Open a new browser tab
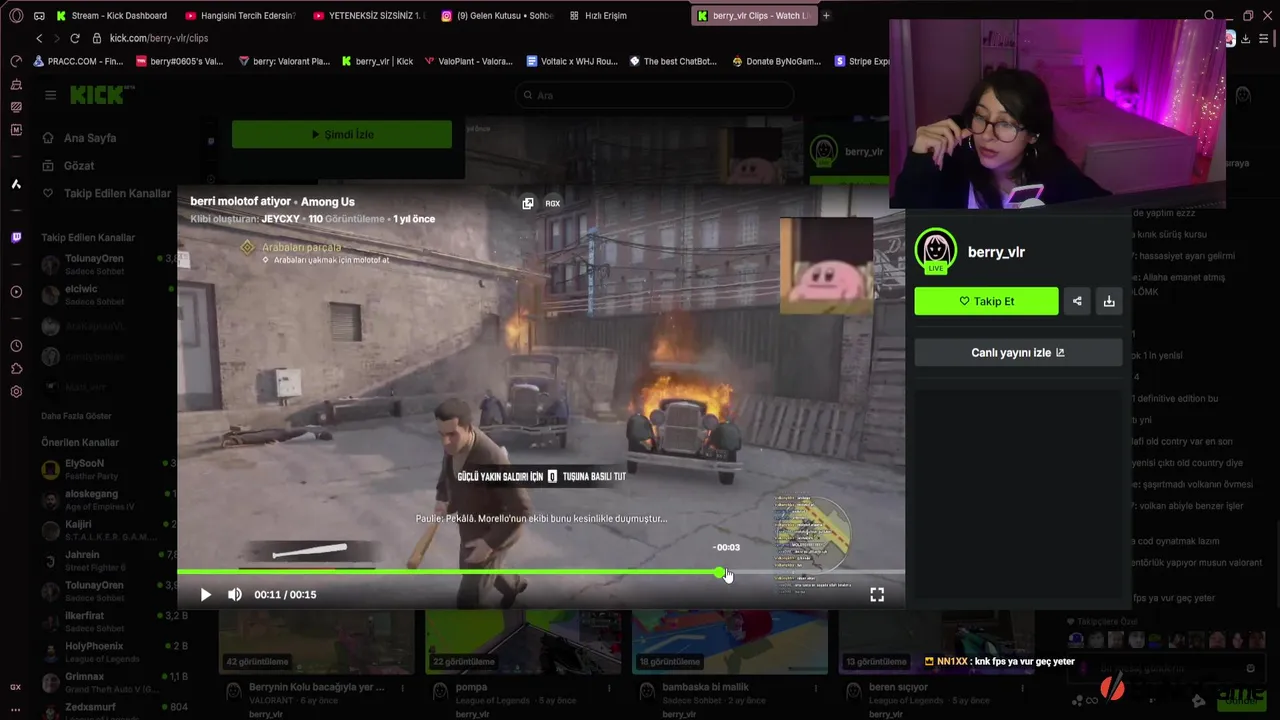This screenshot has width=1280, height=720. click(x=826, y=16)
